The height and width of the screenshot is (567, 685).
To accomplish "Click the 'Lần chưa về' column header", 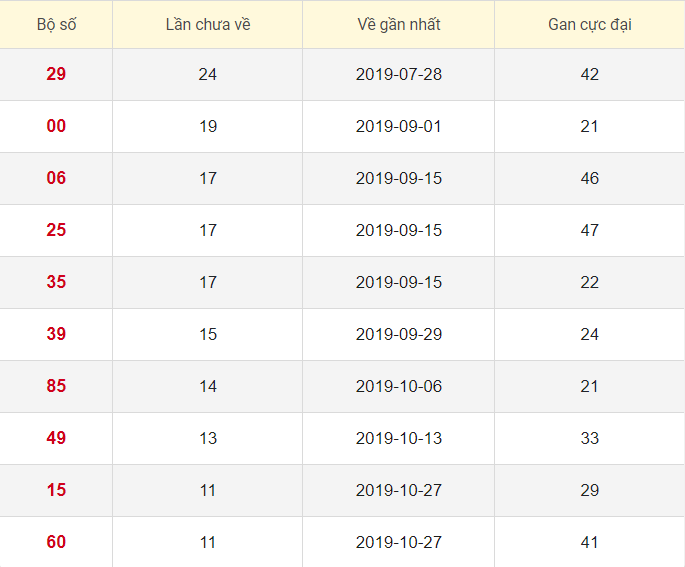I will click(208, 24).
